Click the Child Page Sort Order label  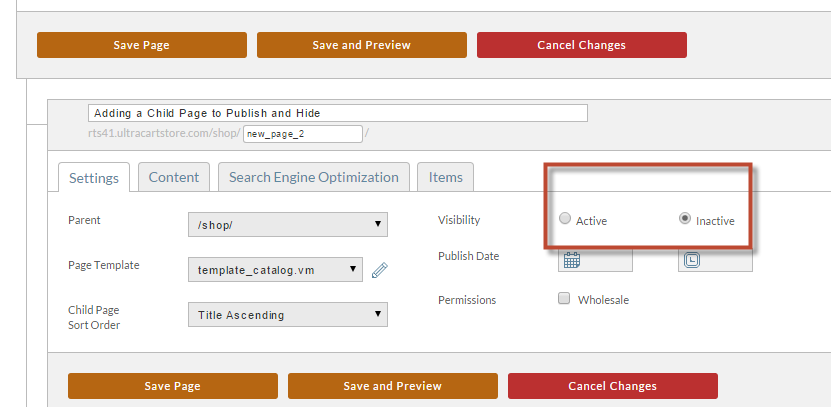coord(94,317)
